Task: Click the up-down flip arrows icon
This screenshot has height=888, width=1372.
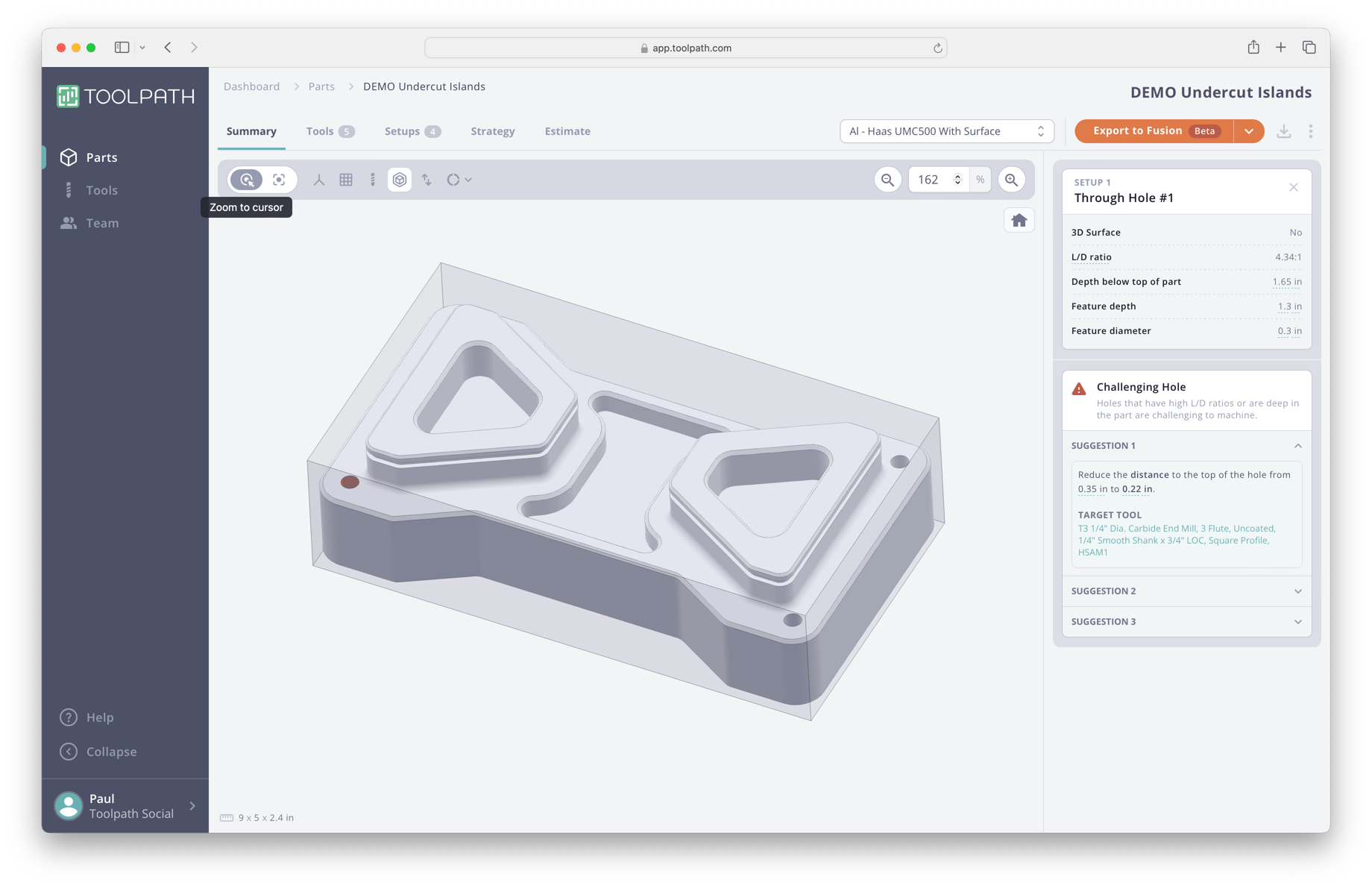Action: click(x=427, y=179)
